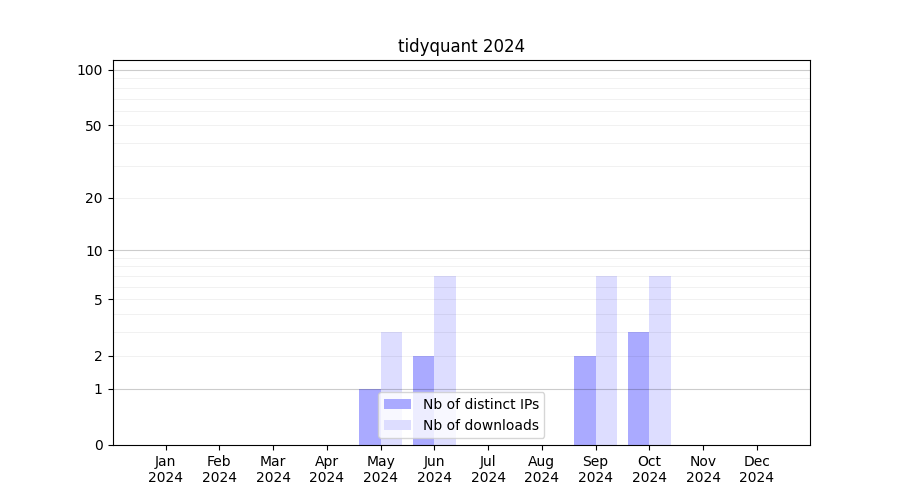
Task: Click the October distinct IPs bar
Action: [638, 388]
